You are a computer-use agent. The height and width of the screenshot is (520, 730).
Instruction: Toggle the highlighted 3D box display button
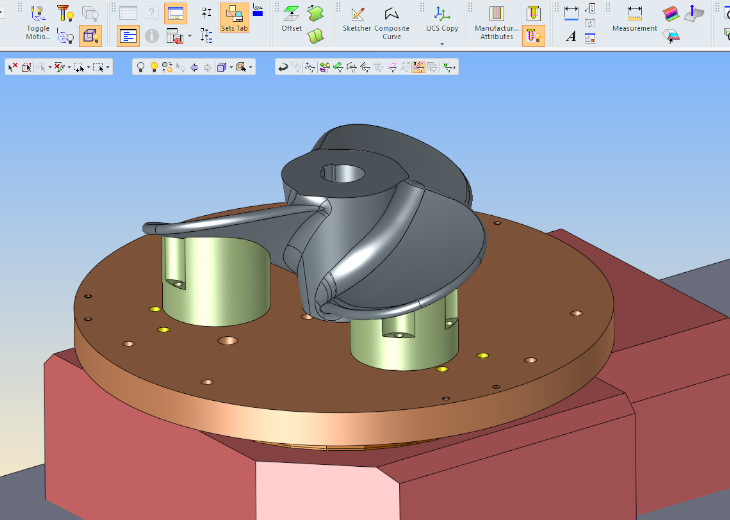point(90,37)
